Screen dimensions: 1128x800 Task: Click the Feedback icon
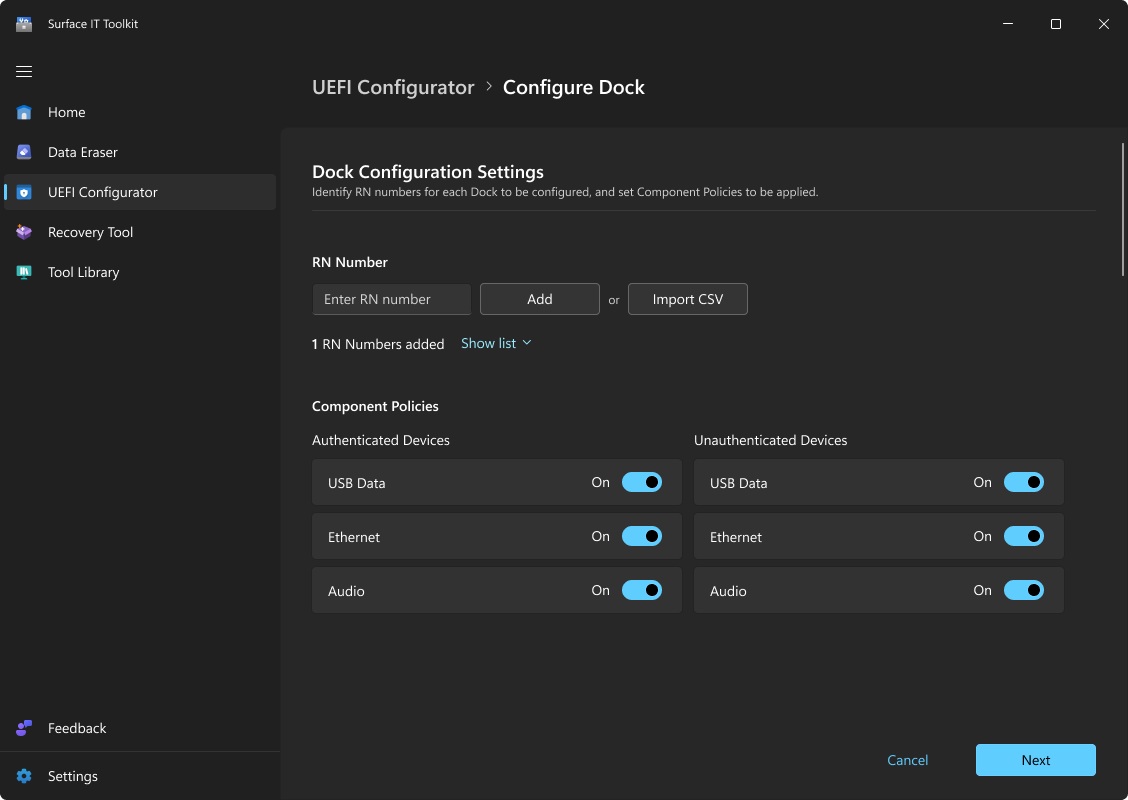tap(24, 728)
